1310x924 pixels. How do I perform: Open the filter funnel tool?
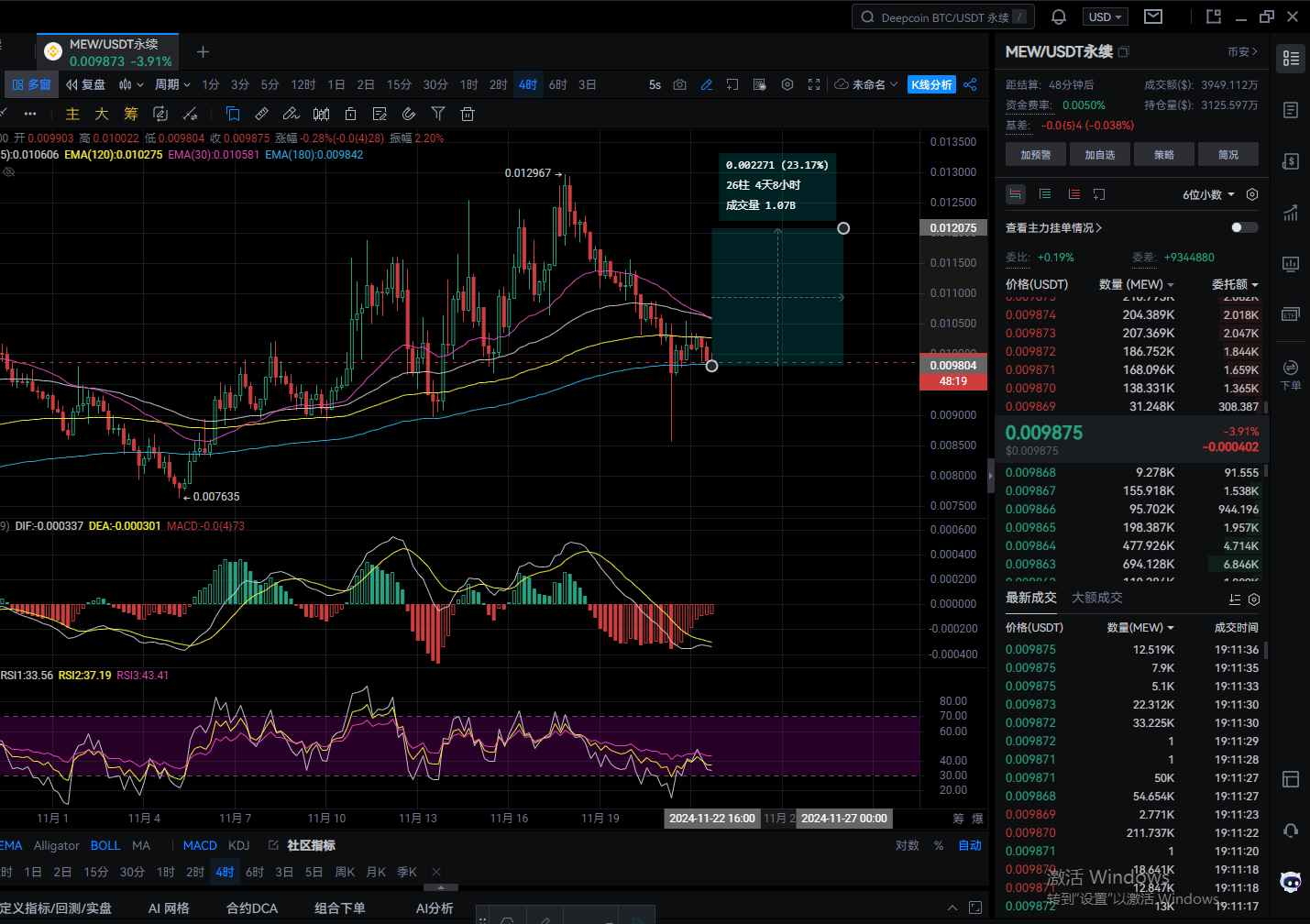438,114
